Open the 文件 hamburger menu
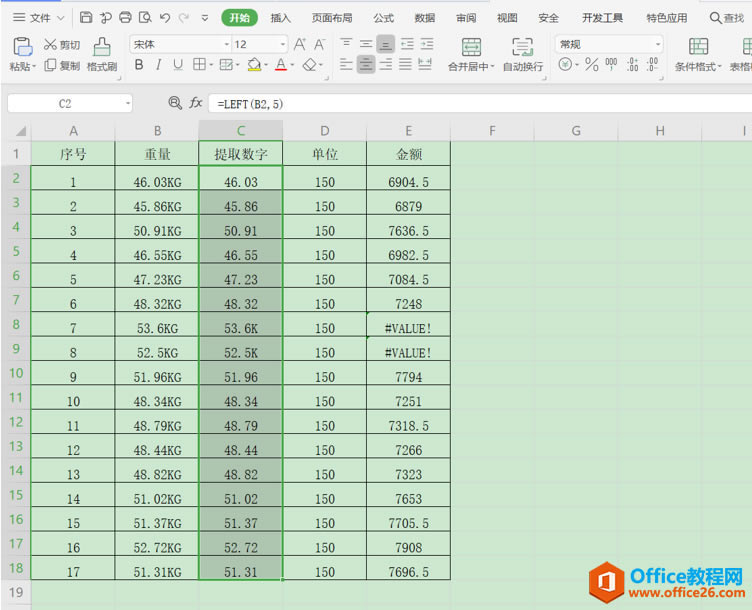 pos(19,18)
